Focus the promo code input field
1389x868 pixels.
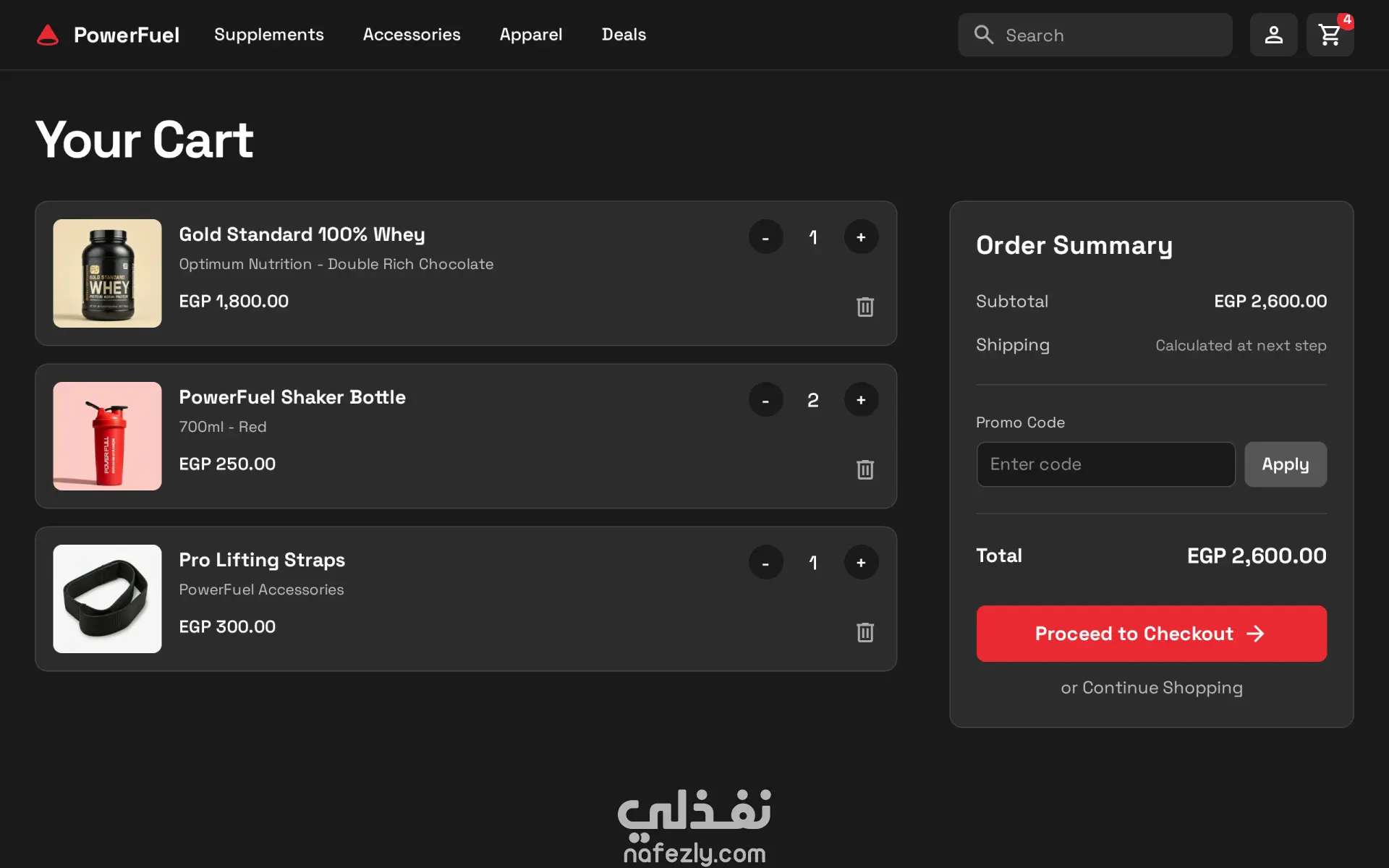click(x=1105, y=464)
